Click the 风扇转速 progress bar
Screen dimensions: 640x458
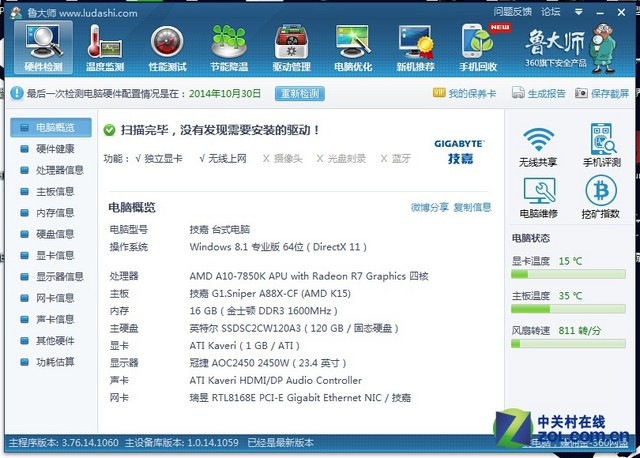[x=569, y=344]
